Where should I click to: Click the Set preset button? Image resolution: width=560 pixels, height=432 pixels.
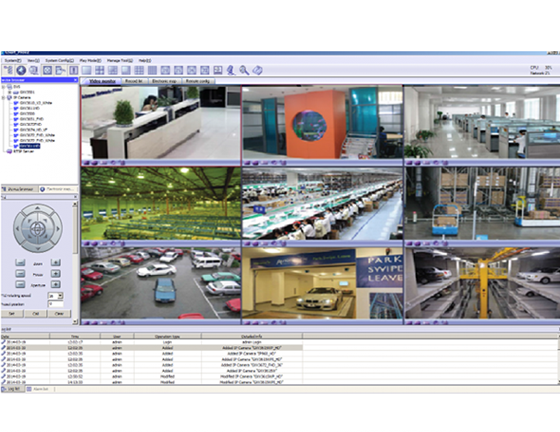(x=12, y=314)
